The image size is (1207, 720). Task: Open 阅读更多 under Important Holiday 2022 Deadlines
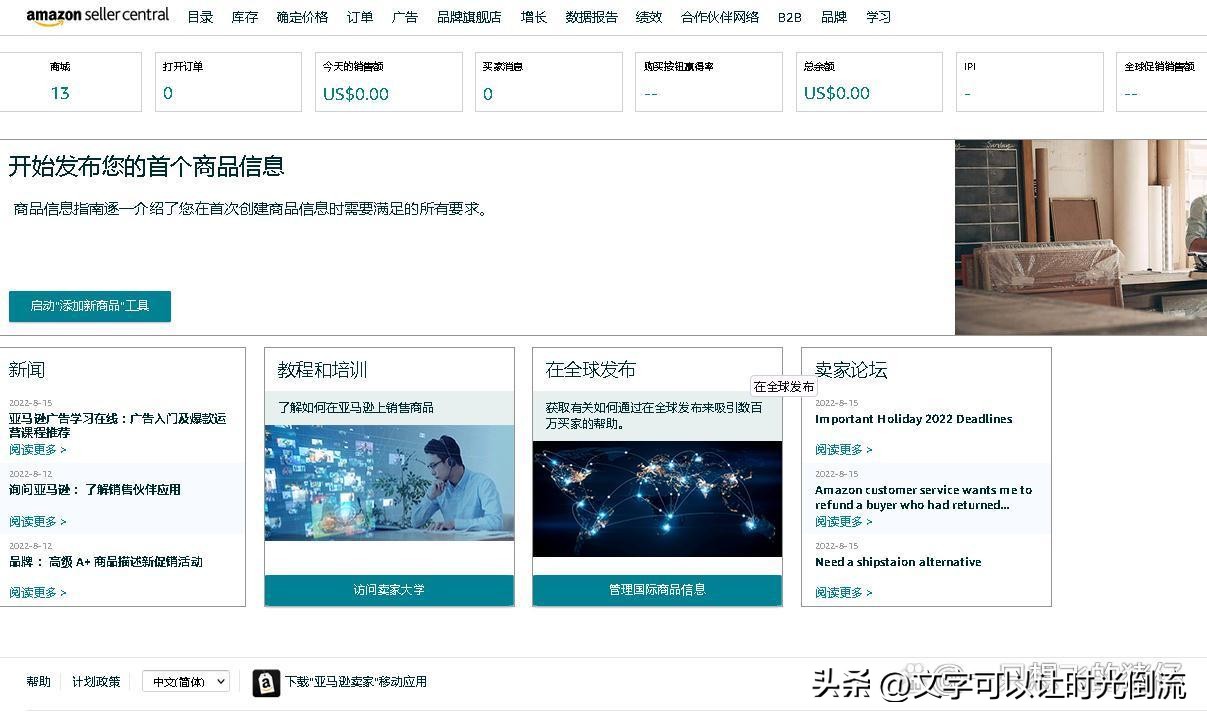point(838,449)
